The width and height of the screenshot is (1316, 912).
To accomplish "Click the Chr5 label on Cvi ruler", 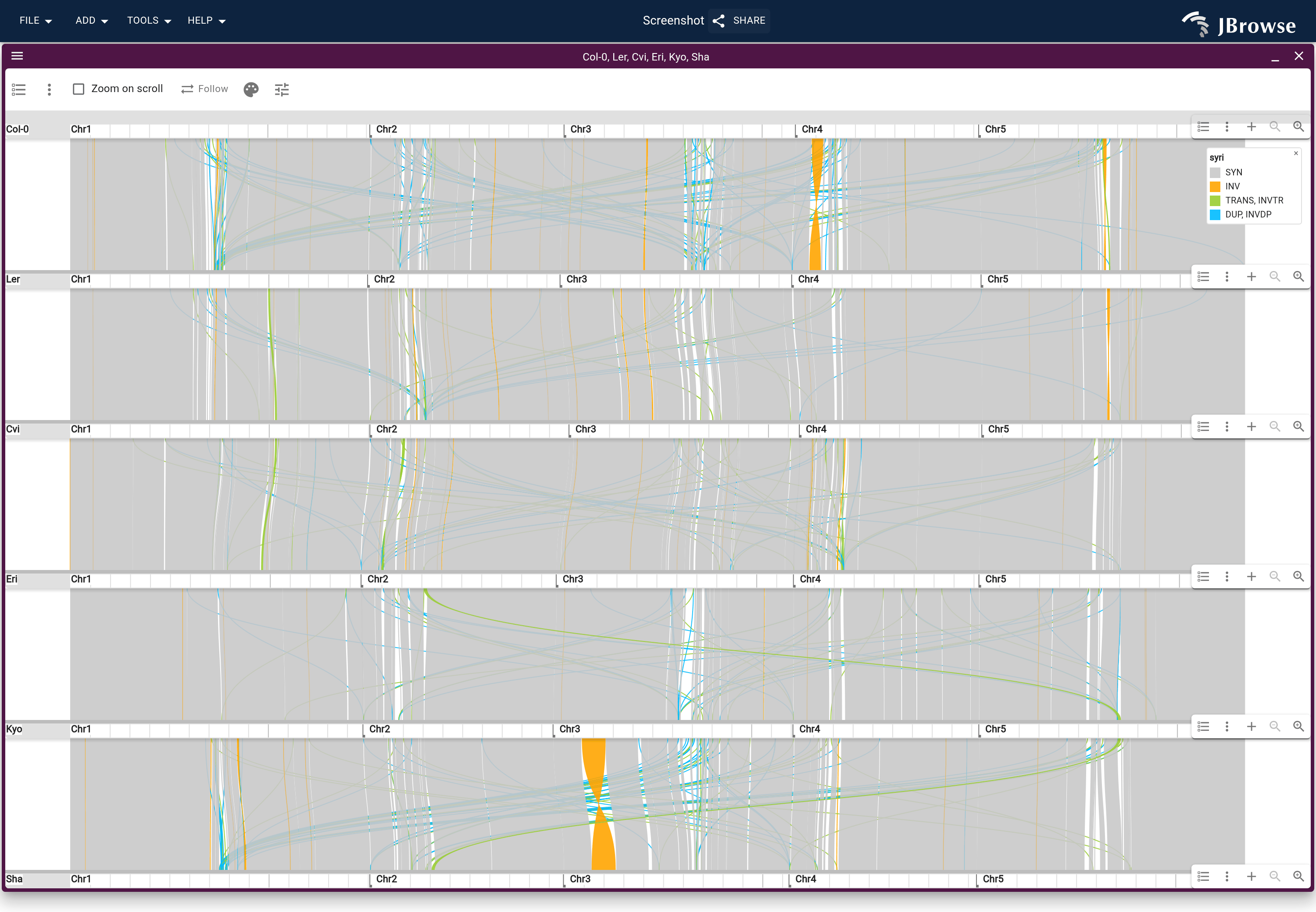I will point(998,429).
